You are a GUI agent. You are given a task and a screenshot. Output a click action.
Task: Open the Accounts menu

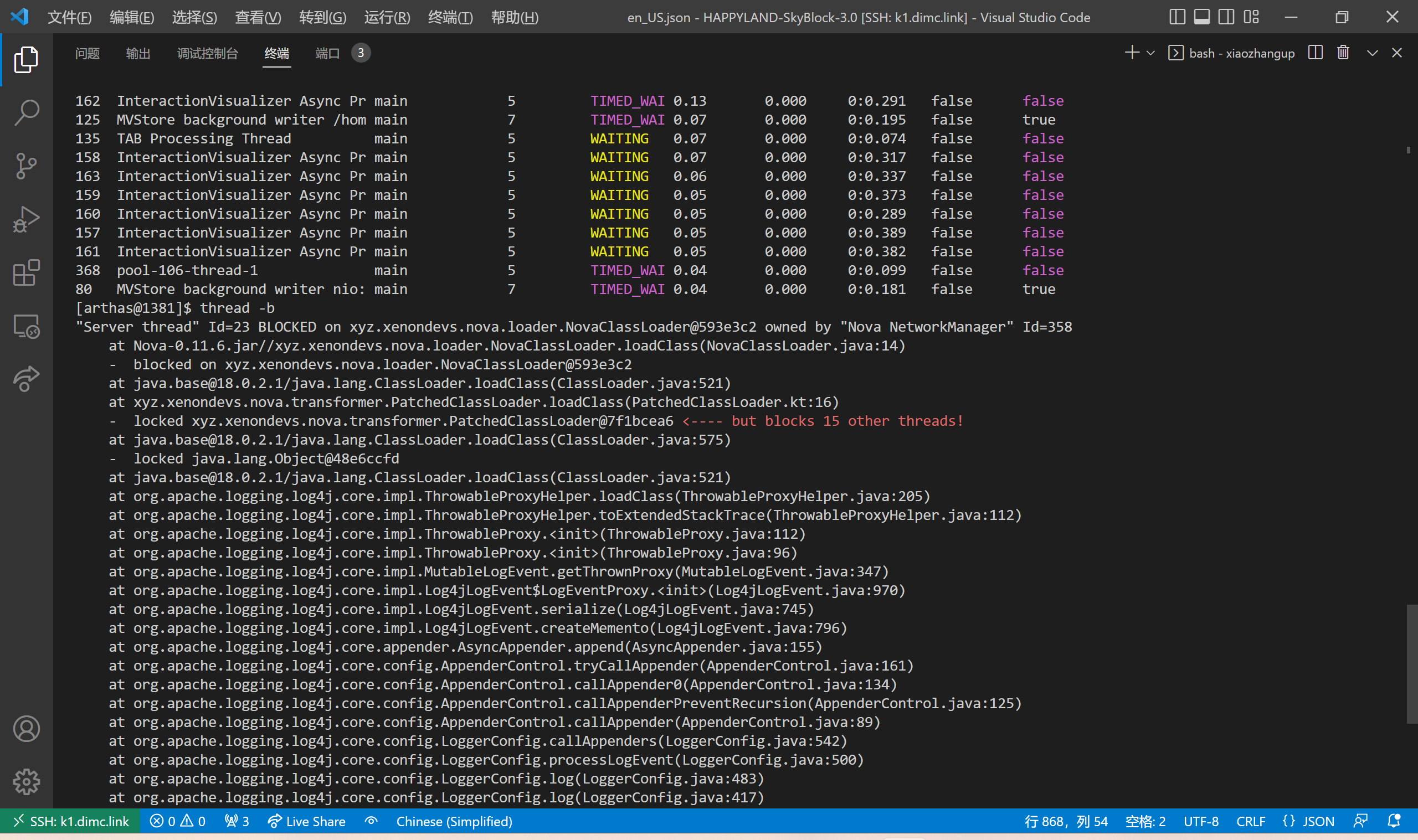click(26, 729)
